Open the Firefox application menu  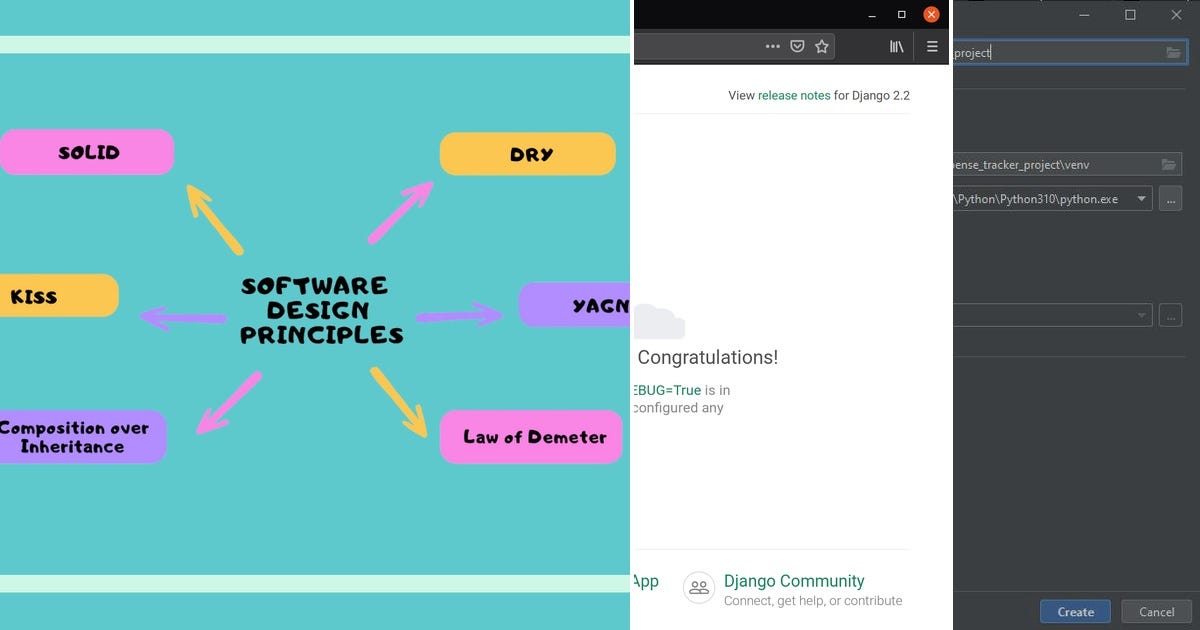[931, 46]
